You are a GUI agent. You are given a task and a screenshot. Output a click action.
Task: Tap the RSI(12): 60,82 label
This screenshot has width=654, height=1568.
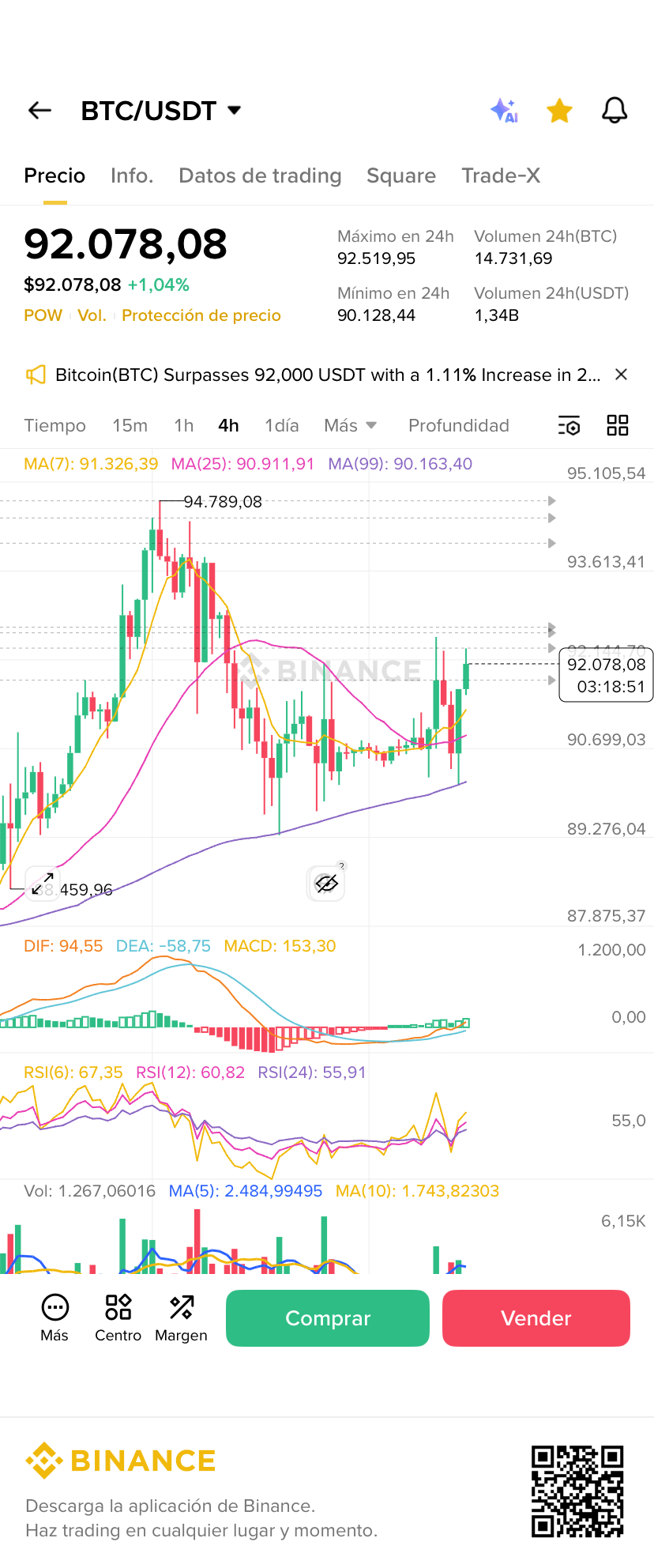coord(190,1072)
